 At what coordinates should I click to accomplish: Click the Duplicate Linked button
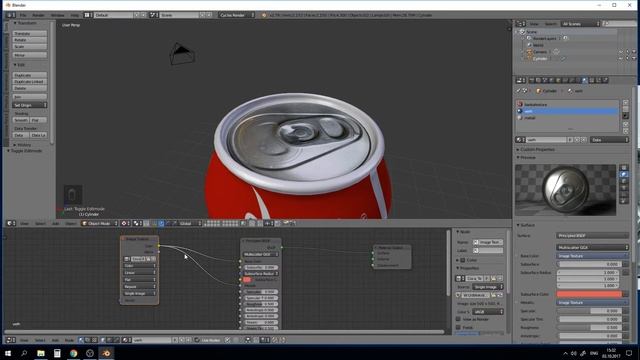[29, 82]
